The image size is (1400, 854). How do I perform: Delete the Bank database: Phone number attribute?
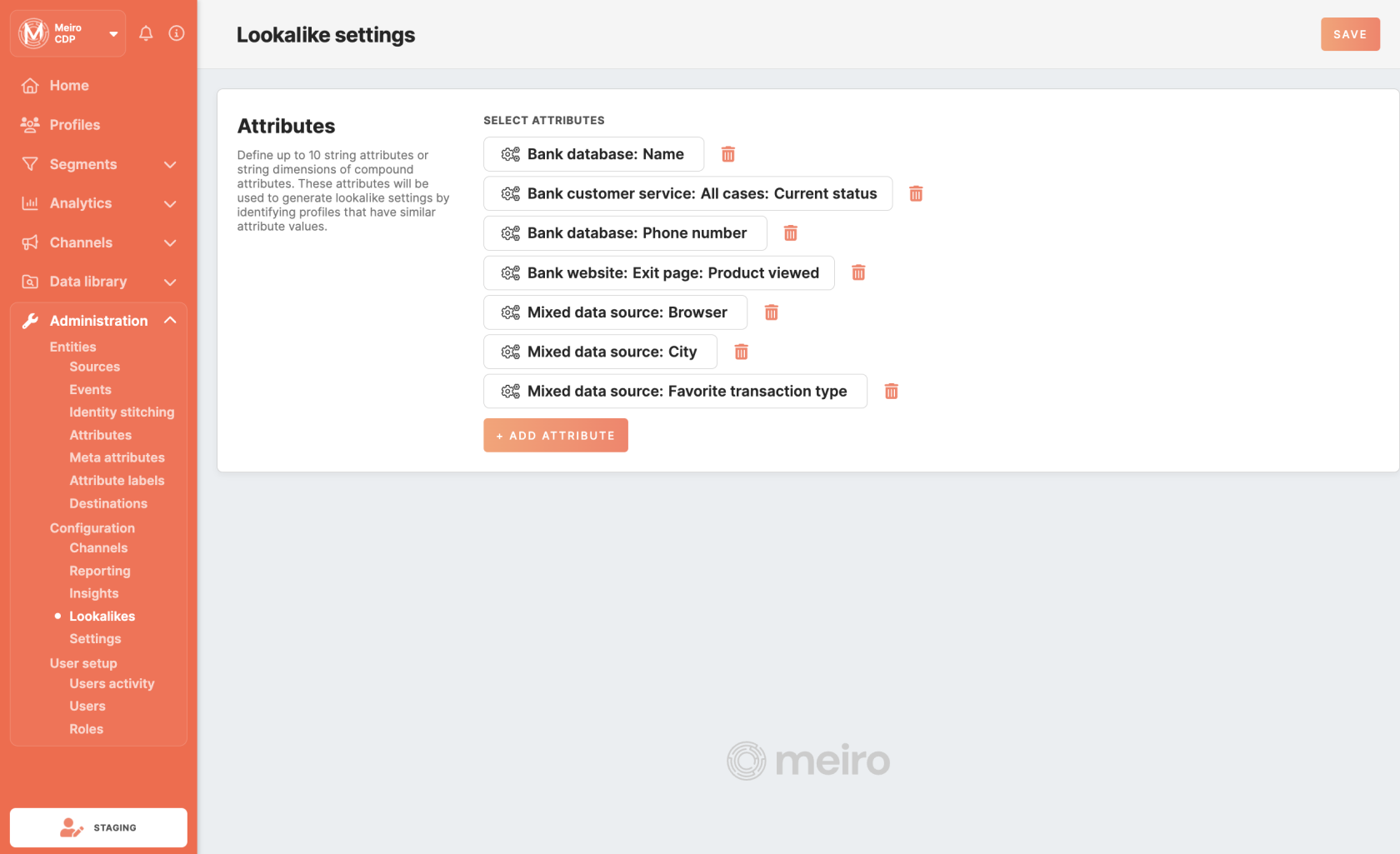[791, 233]
